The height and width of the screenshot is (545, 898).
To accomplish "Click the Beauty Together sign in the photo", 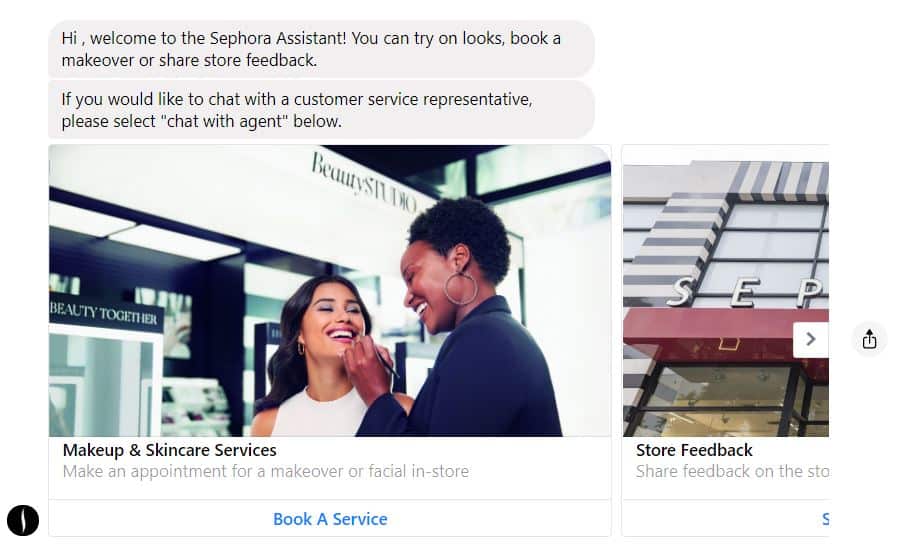I will pos(104,313).
